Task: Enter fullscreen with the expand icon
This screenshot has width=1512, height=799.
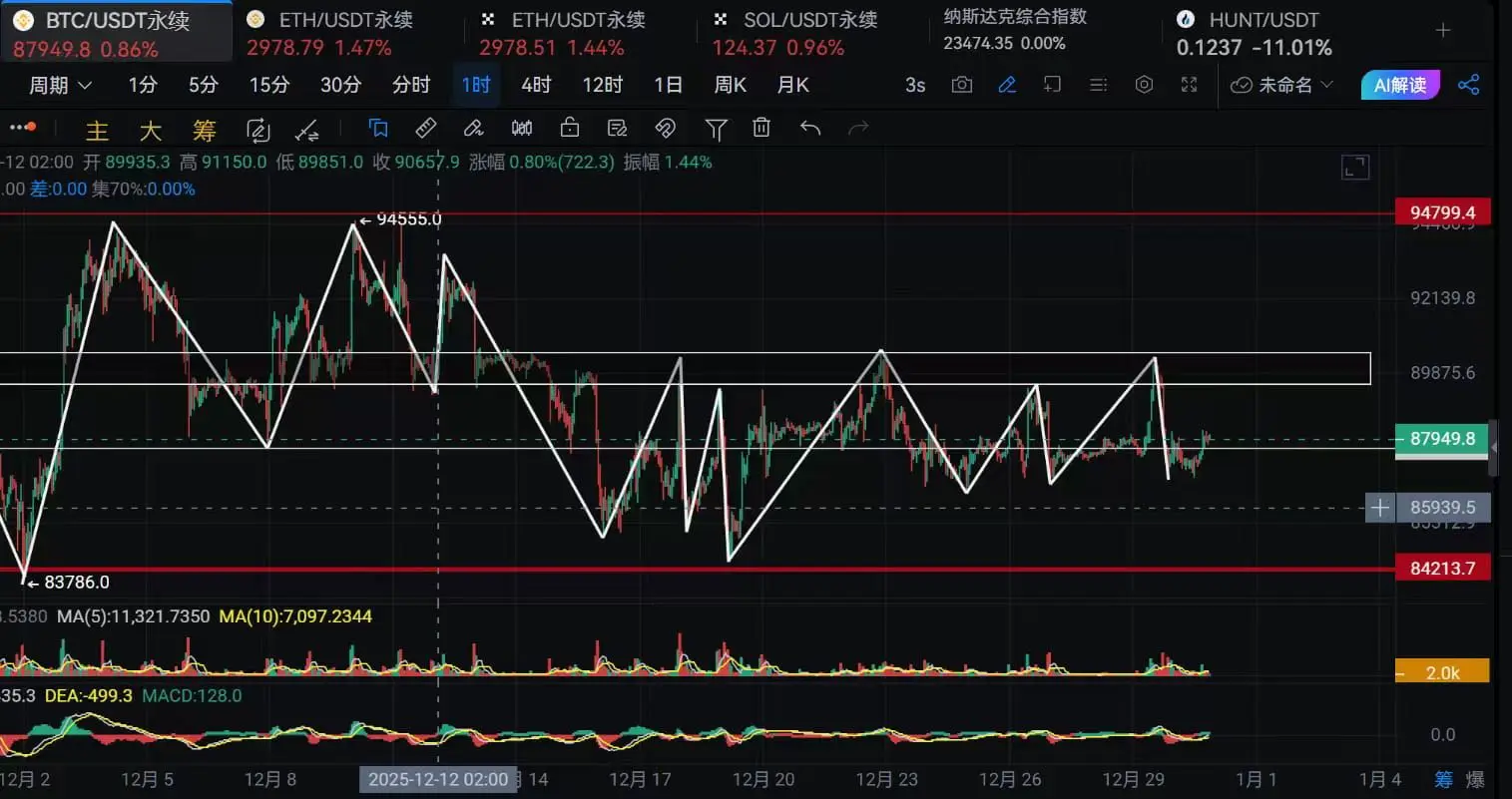Action: tap(1189, 85)
